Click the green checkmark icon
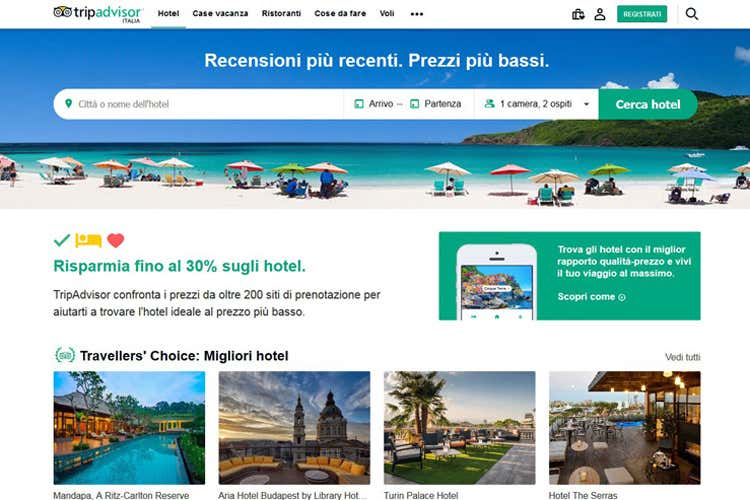Image resolution: width=750 pixels, height=500 pixels. click(x=62, y=240)
